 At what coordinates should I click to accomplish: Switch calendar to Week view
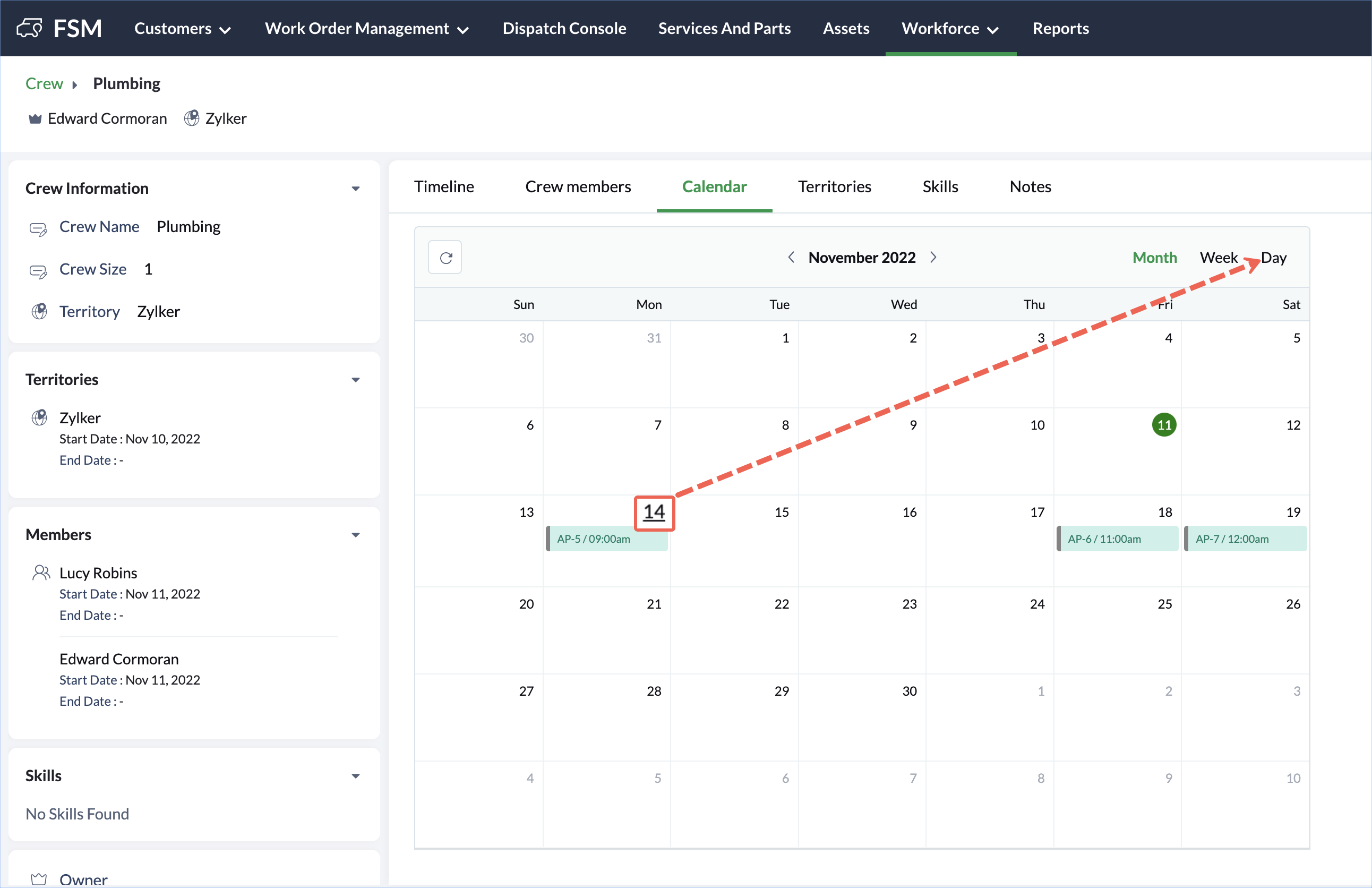click(1218, 258)
